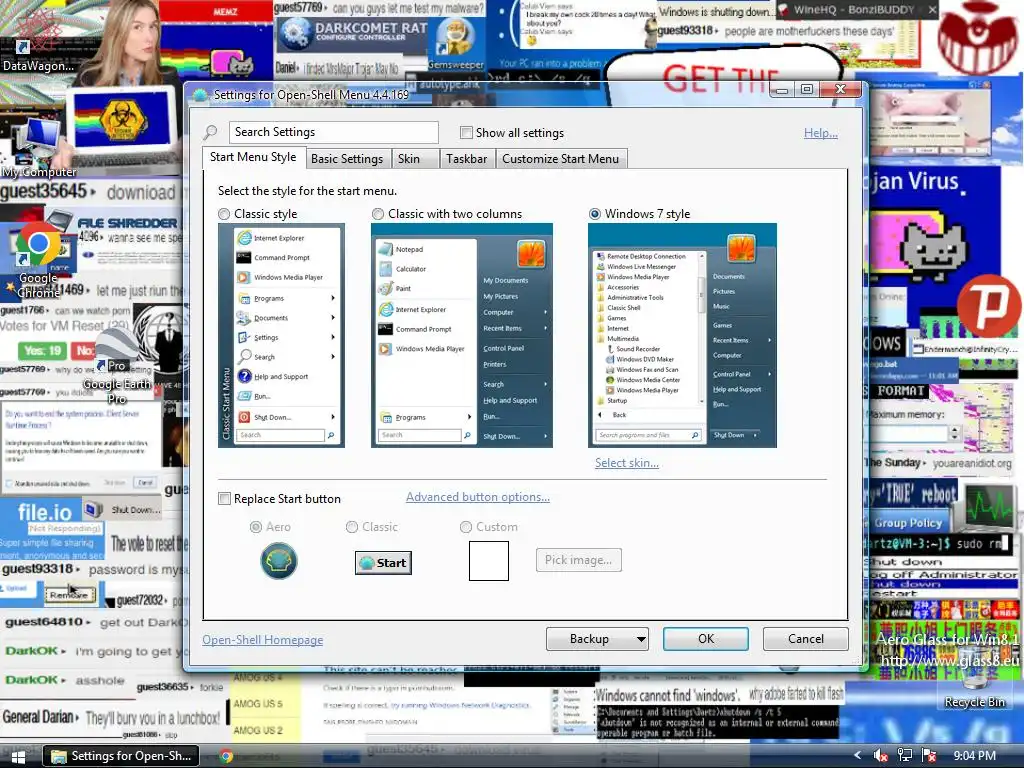Select the Custom button style radio
This screenshot has width=1024, height=768.
point(466,527)
